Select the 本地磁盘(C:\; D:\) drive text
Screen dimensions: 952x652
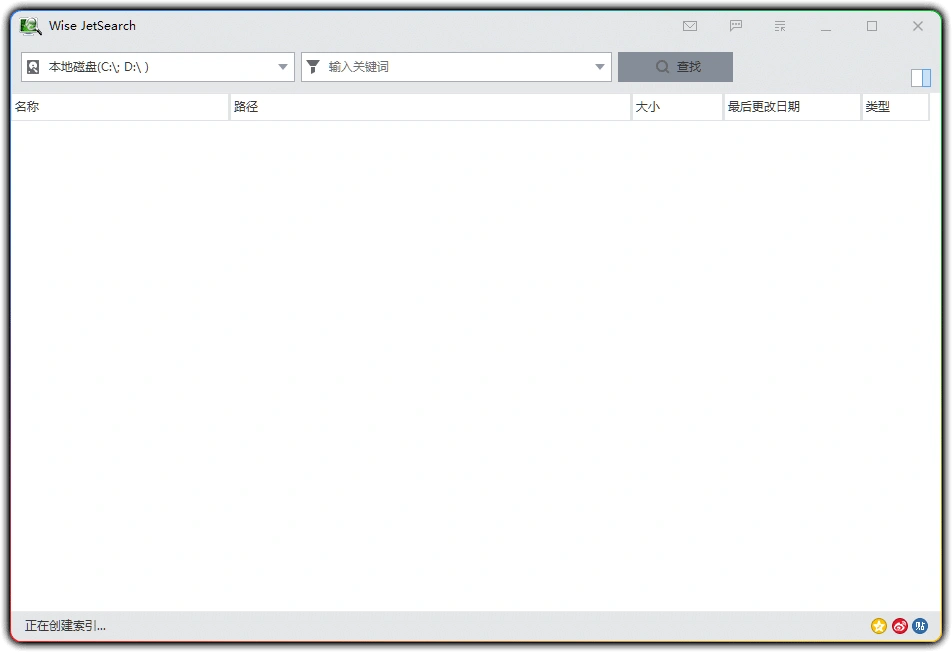[x=98, y=67]
